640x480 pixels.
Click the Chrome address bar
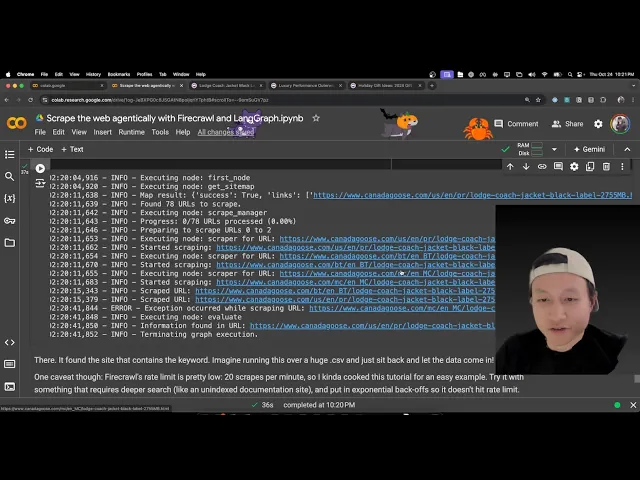coord(282,100)
